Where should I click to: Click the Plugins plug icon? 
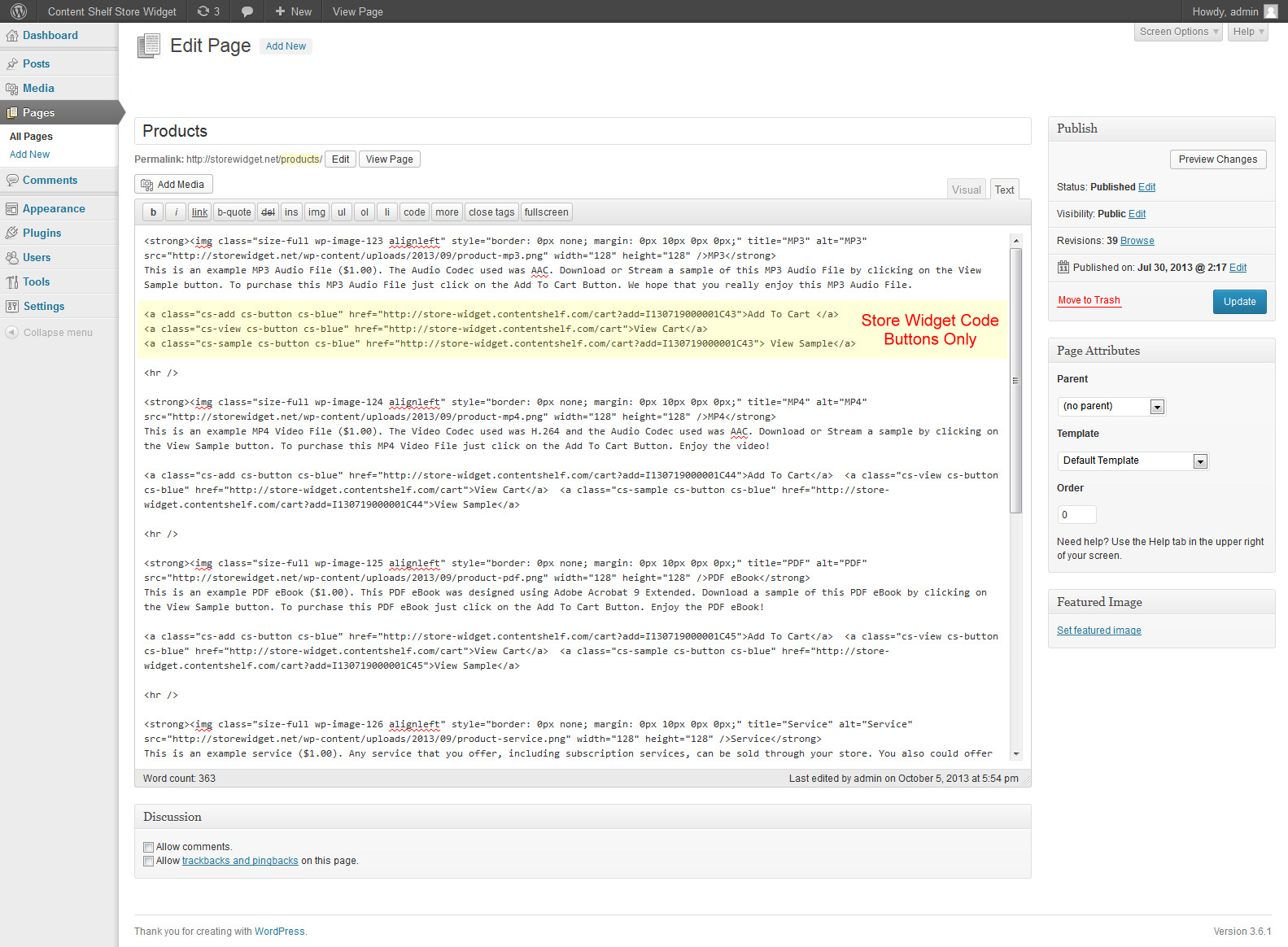click(x=12, y=233)
